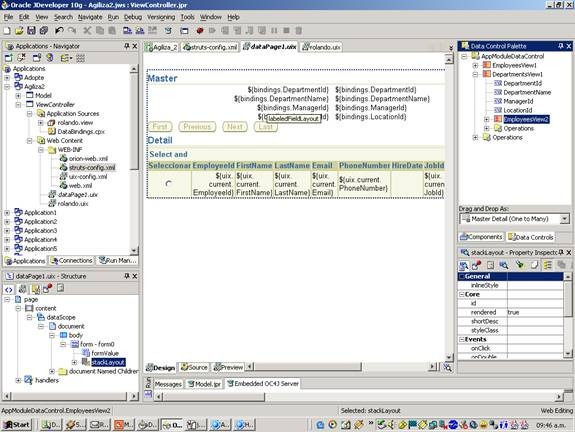Click the Start button on Windows taskbar
The width and height of the screenshot is (575, 432).
(17, 425)
